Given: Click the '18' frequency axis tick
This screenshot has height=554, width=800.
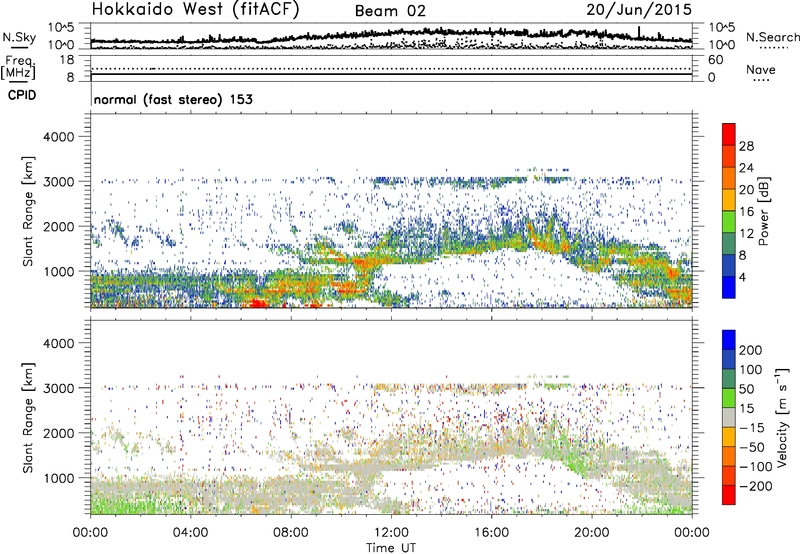Looking at the screenshot, I should pos(66,60).
